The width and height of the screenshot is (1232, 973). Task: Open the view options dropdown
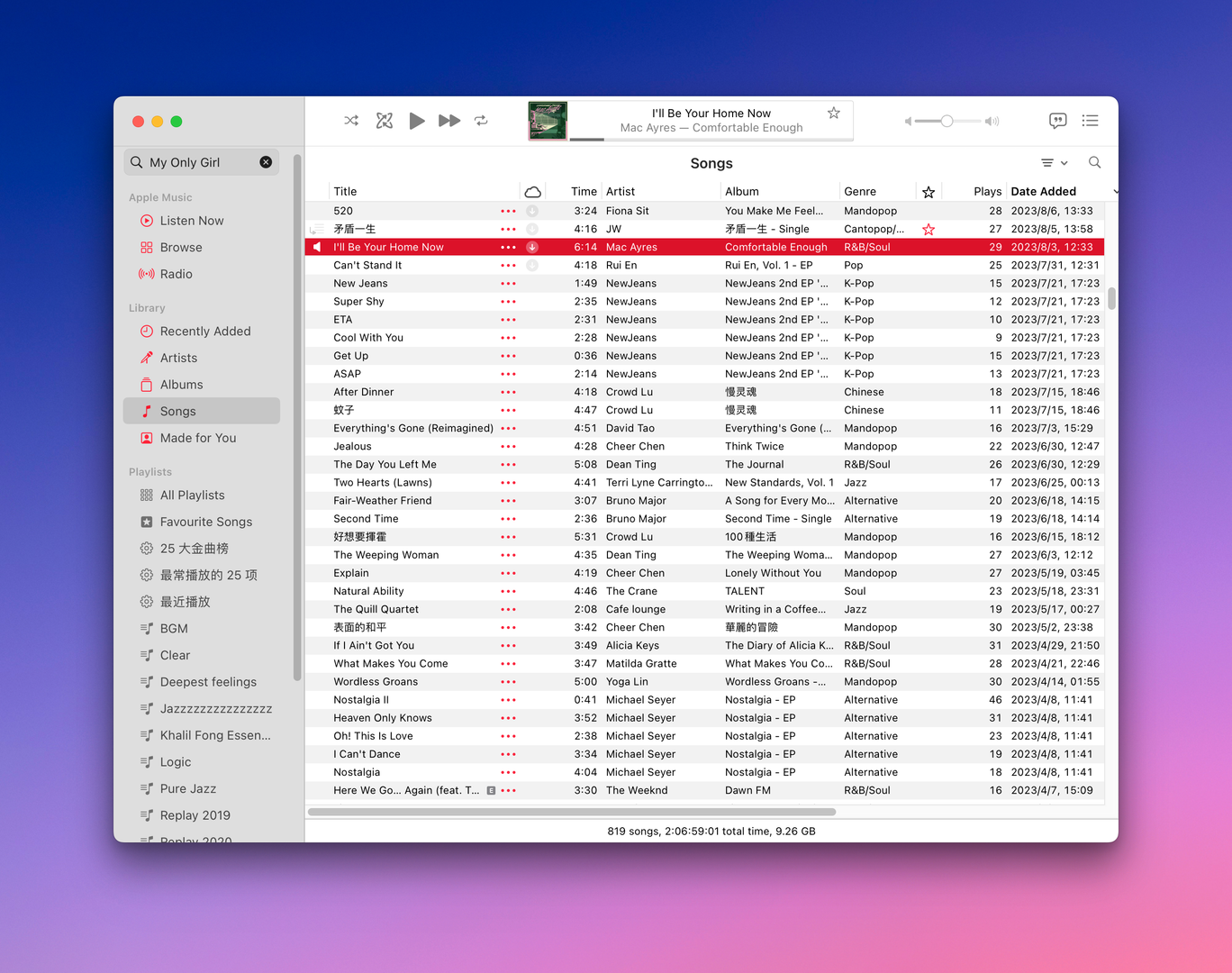(1054, 163)
